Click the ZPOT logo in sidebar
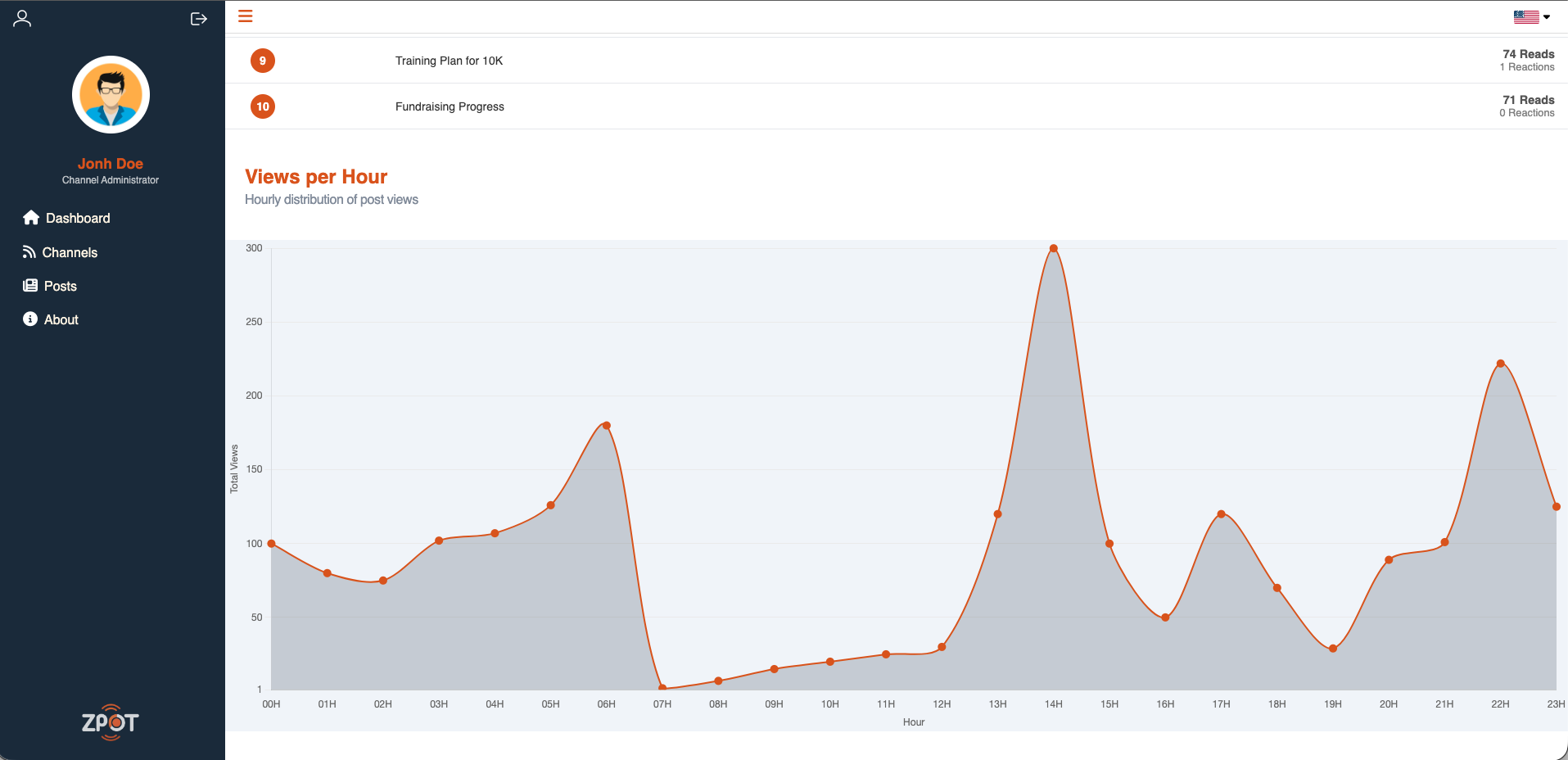1568x760 pixels. [x=111, y=722]
